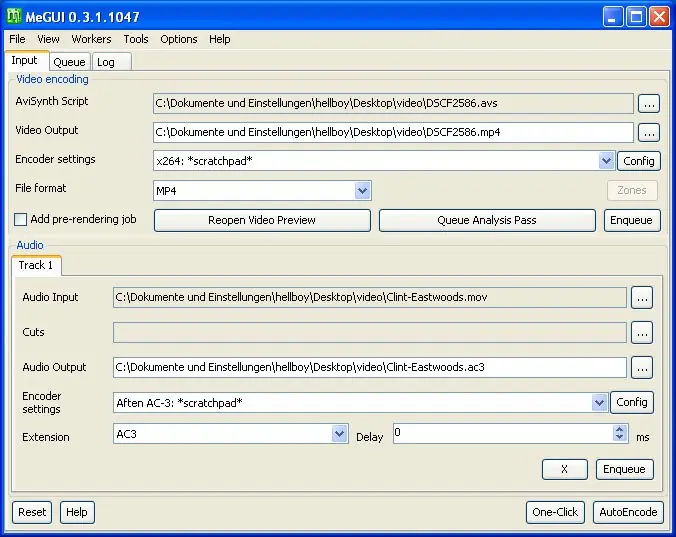The width and height of the screenshot is (676, 537).
Task: Switch to the Queue tab
Action: (69, 62)
